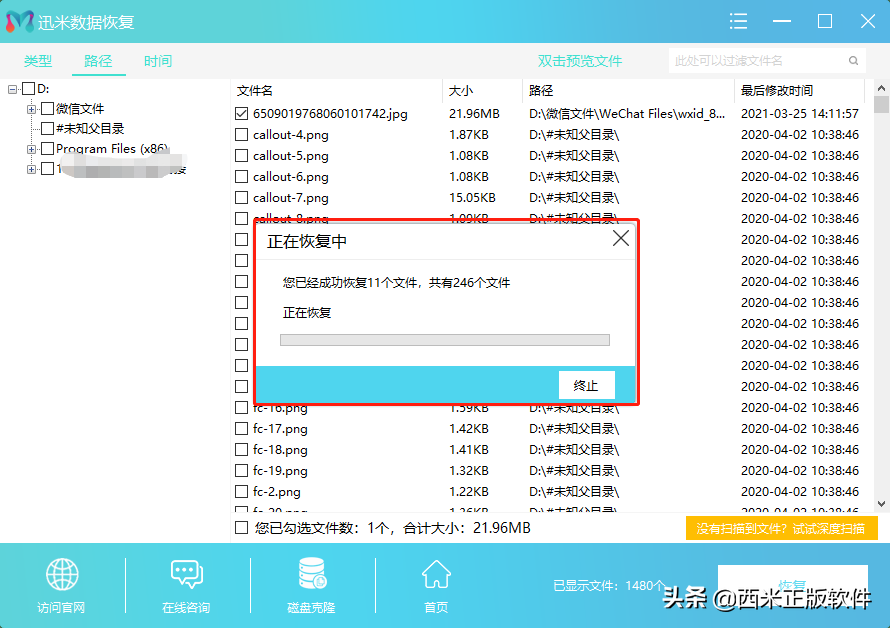Check the D: drive tree checkbox
890x628 pixels.
click(28, 89)
